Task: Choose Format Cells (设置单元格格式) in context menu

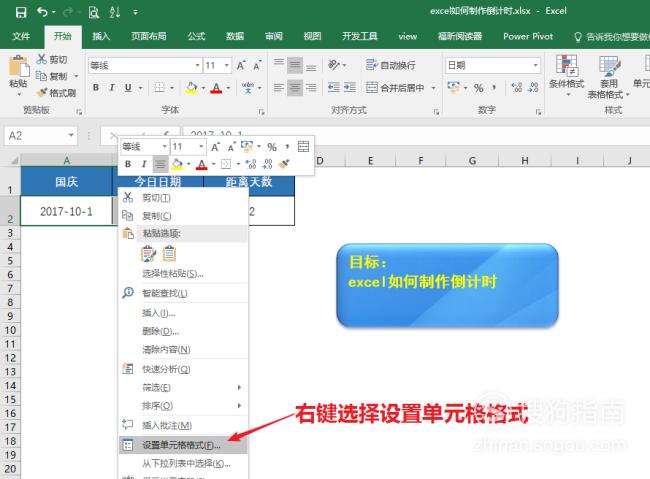Action: [183, 445]
